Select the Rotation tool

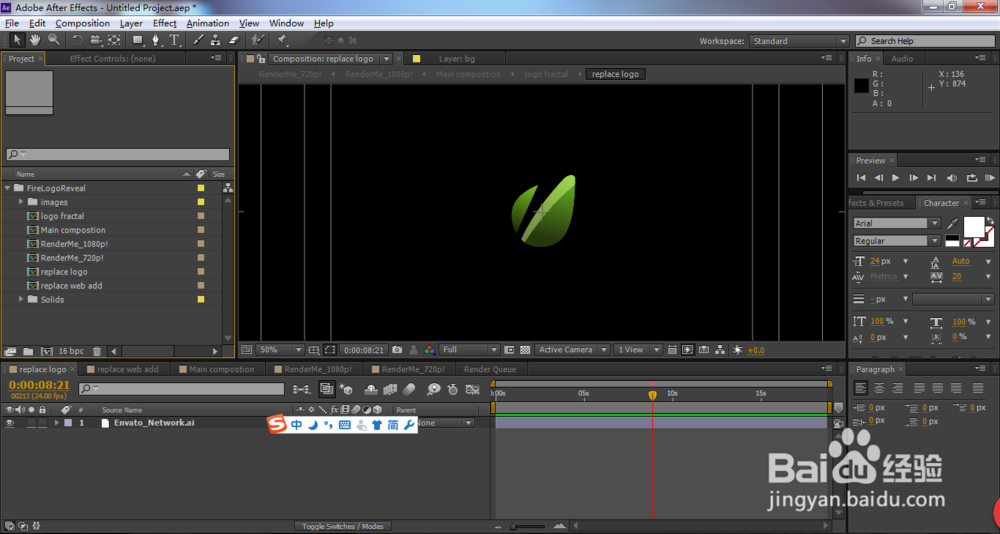[77, 40]
